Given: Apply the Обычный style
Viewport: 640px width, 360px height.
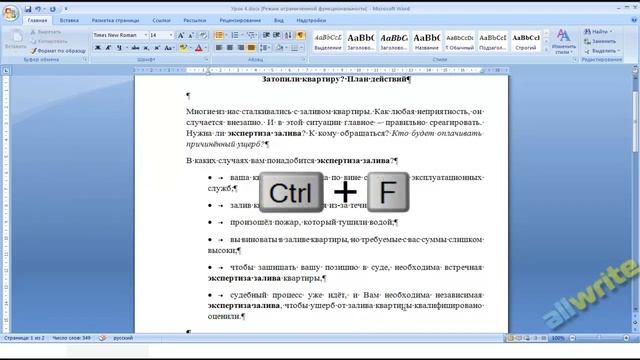Looking at the screenshot, I should pyautogui.click(x=460, y=42).
